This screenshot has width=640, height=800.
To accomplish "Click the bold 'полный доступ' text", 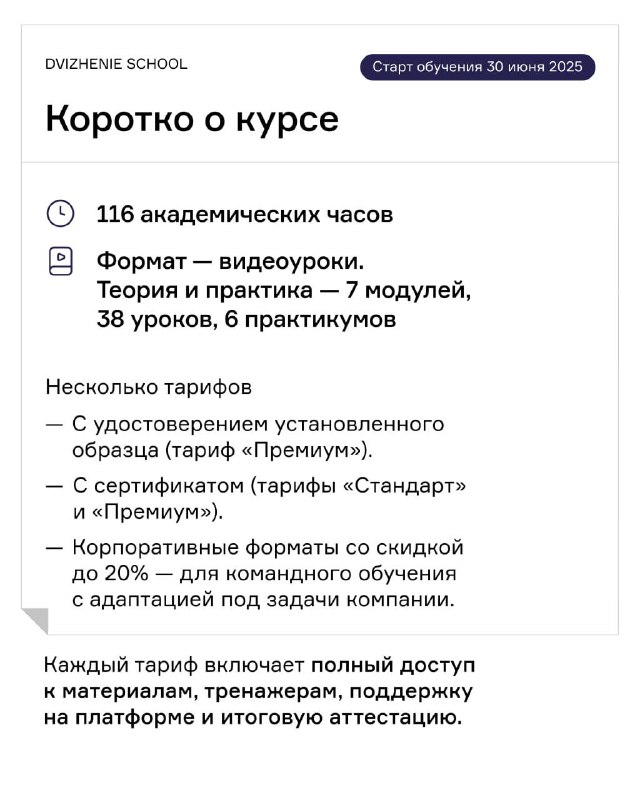I will [393, 666].
